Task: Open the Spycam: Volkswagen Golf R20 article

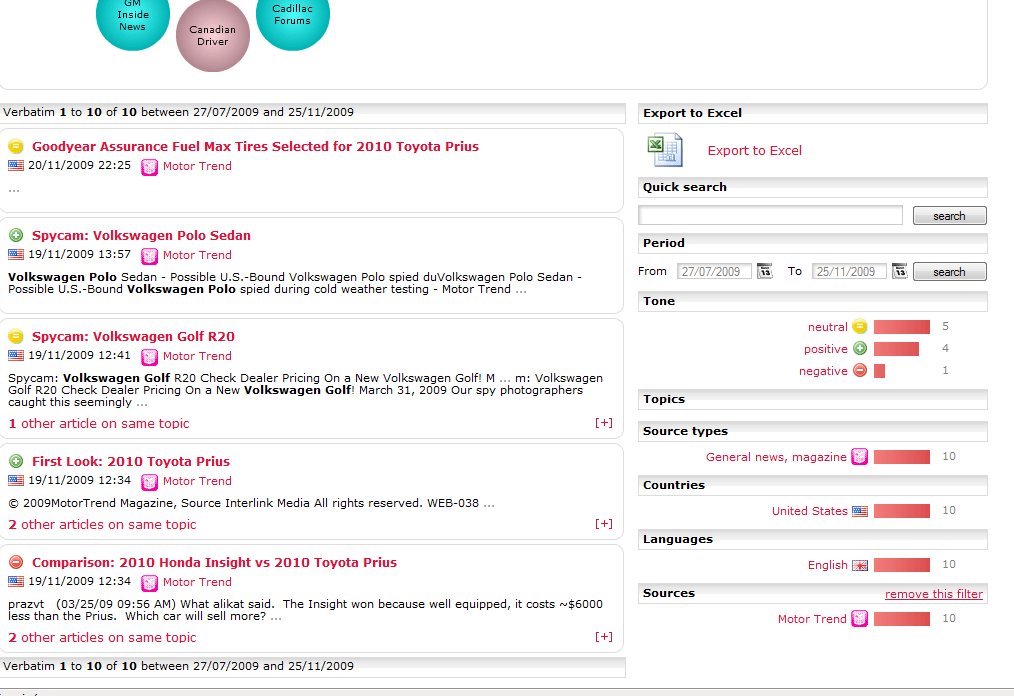Action: tap(133, 336)
